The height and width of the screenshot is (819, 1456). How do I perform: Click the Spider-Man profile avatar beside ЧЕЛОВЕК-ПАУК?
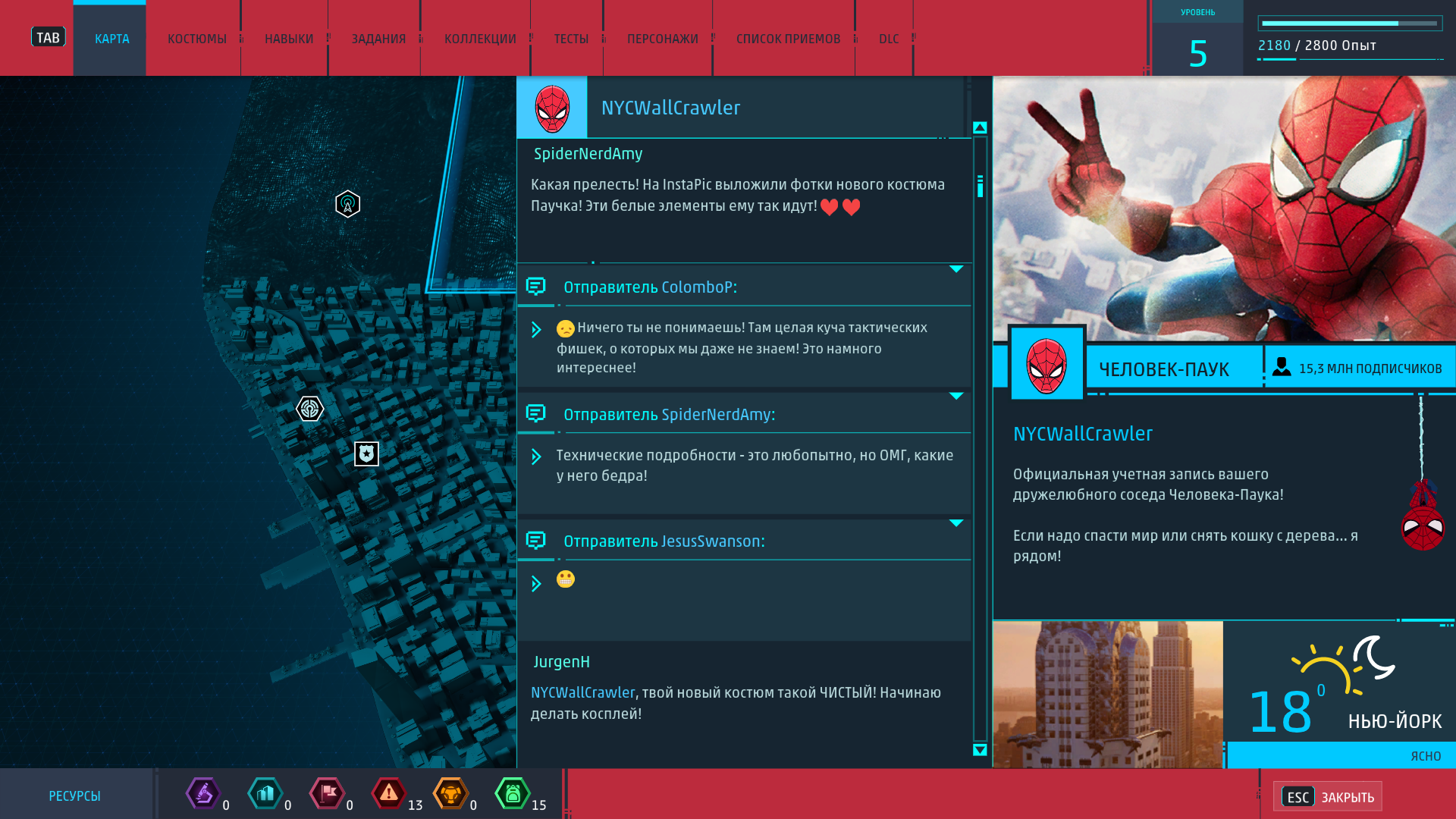(1046, 365)
